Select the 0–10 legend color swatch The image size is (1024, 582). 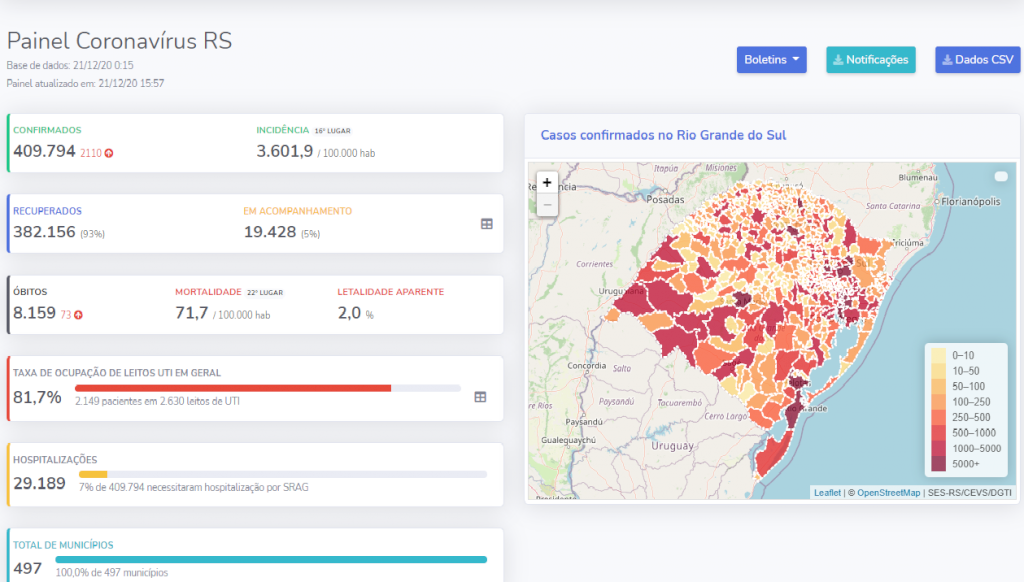coord(938,355)
